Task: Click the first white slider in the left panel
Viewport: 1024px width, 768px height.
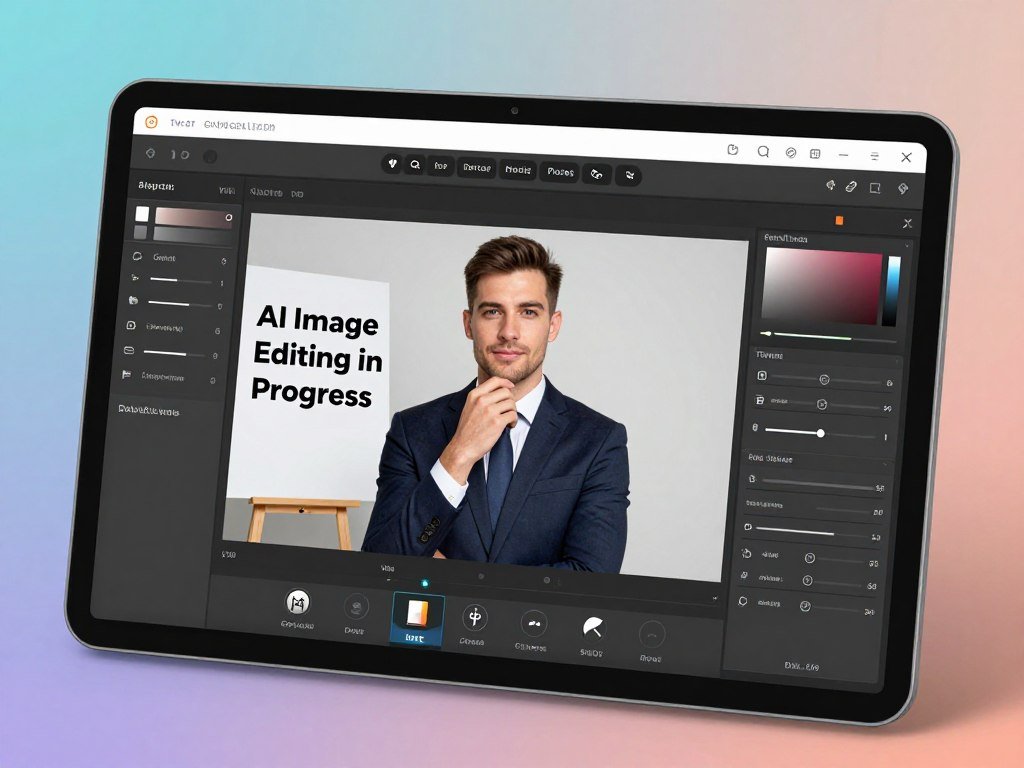Action: [x=180, y=280]
